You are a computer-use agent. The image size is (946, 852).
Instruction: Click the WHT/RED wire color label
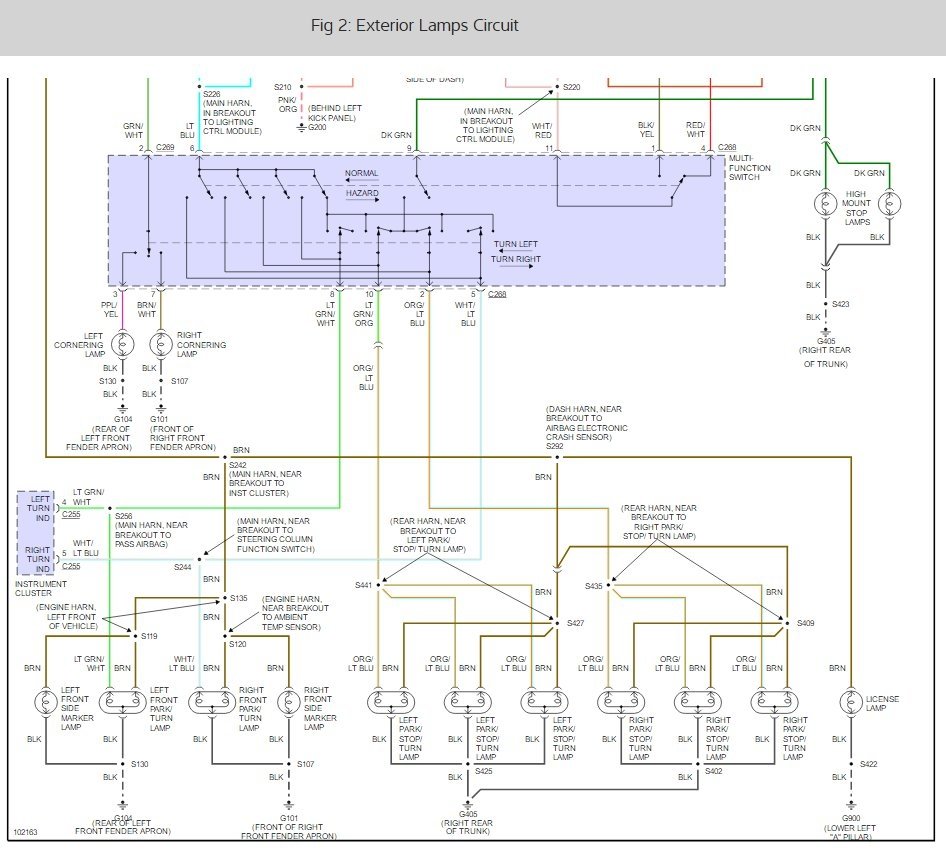coord(542,131)
